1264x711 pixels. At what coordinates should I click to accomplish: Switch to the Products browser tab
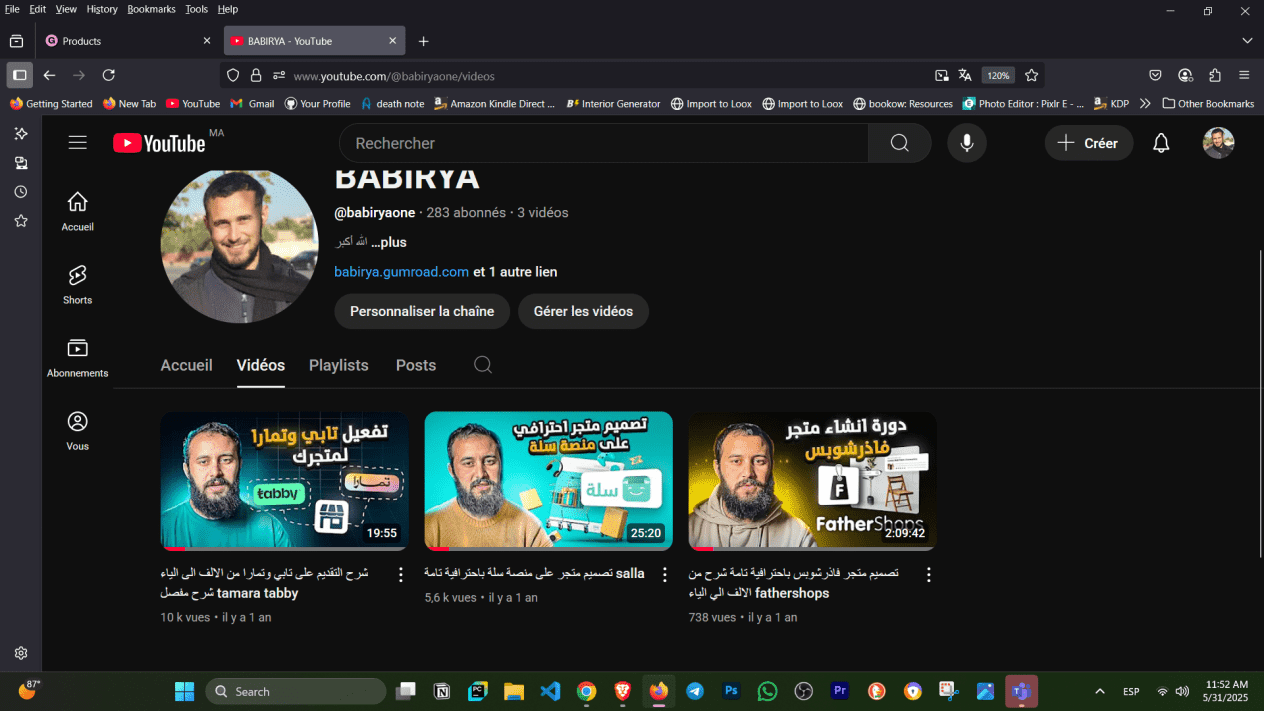128,41
